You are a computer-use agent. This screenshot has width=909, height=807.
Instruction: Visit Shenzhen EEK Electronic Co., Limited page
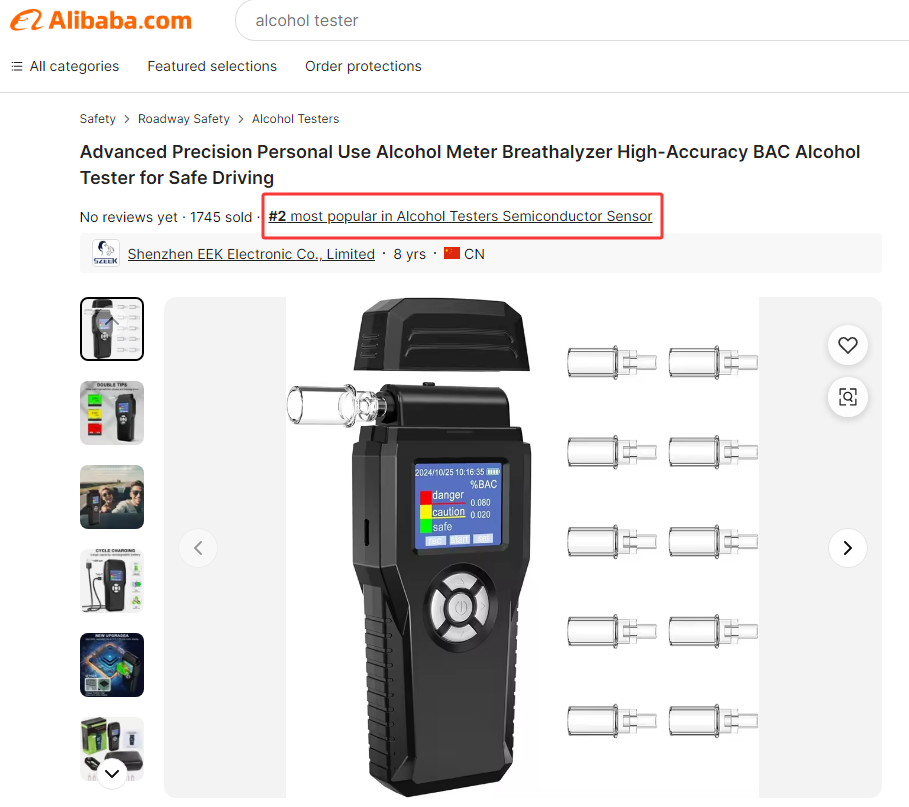[x=251, y=254]
